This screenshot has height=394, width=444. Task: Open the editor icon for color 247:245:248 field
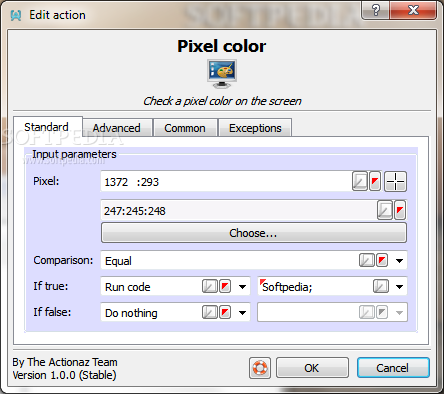(x=385, y=210)
